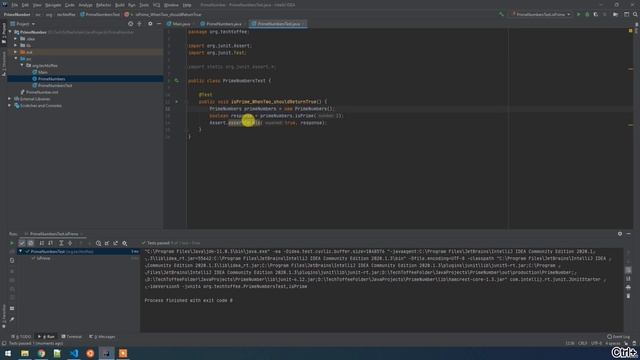Click the Build project hammer icon
This screenshot has height=360, width=640.
(501, 14)
